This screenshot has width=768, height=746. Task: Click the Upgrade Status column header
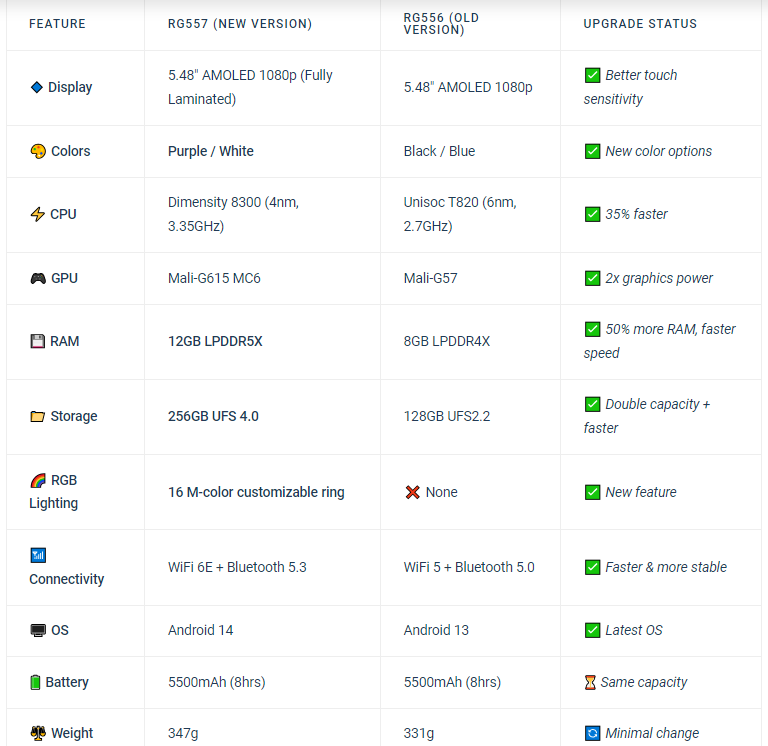[x=640, y=24]
